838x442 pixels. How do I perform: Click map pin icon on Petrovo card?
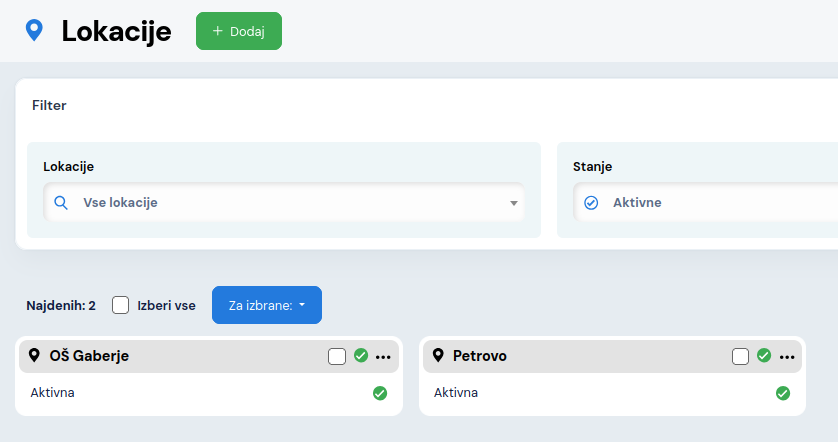437,356
